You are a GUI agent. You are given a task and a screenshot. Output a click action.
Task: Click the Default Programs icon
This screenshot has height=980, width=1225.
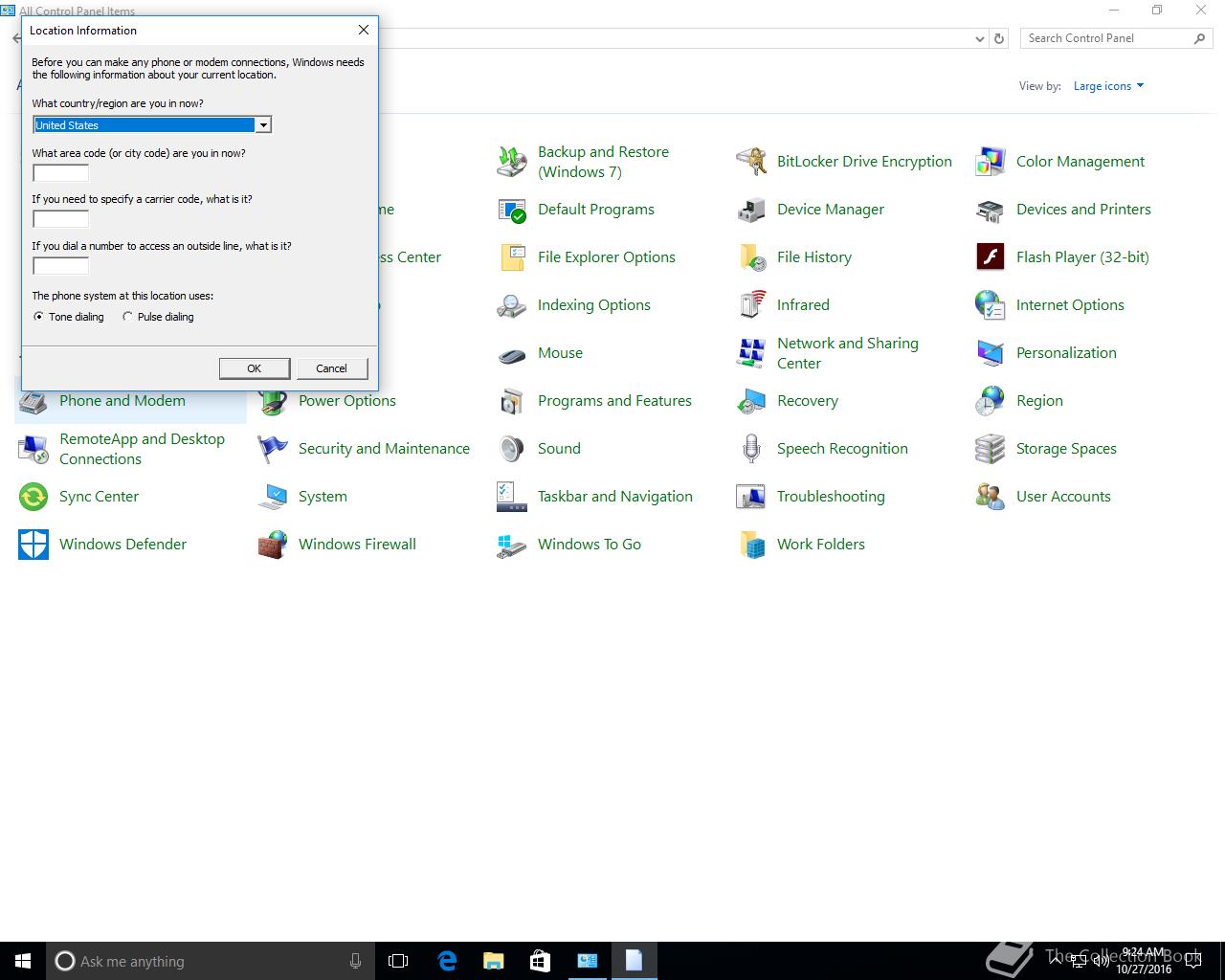tap(512, 210)
